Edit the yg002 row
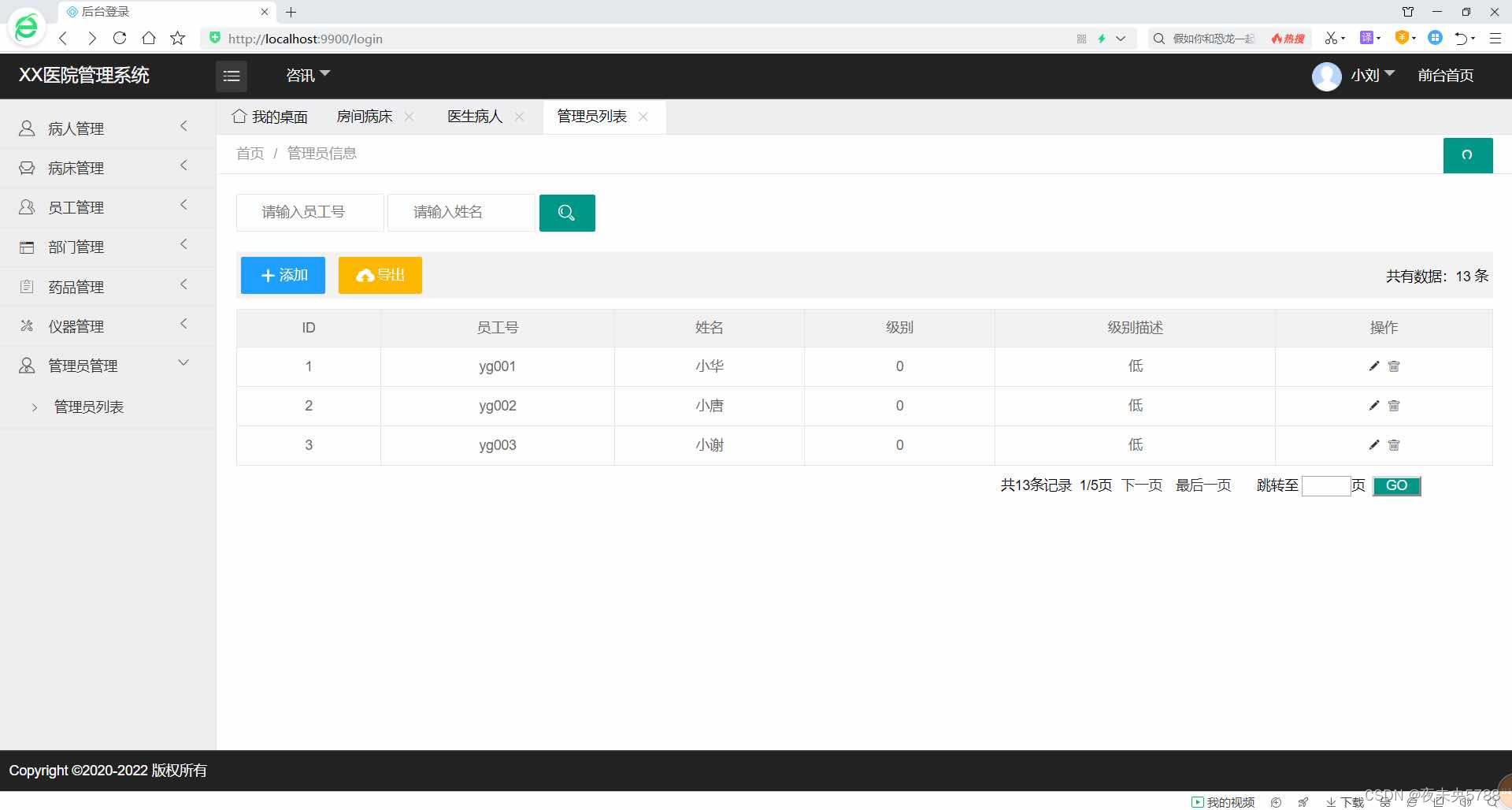This screenshot has width=1512, height=810. 1374,406
